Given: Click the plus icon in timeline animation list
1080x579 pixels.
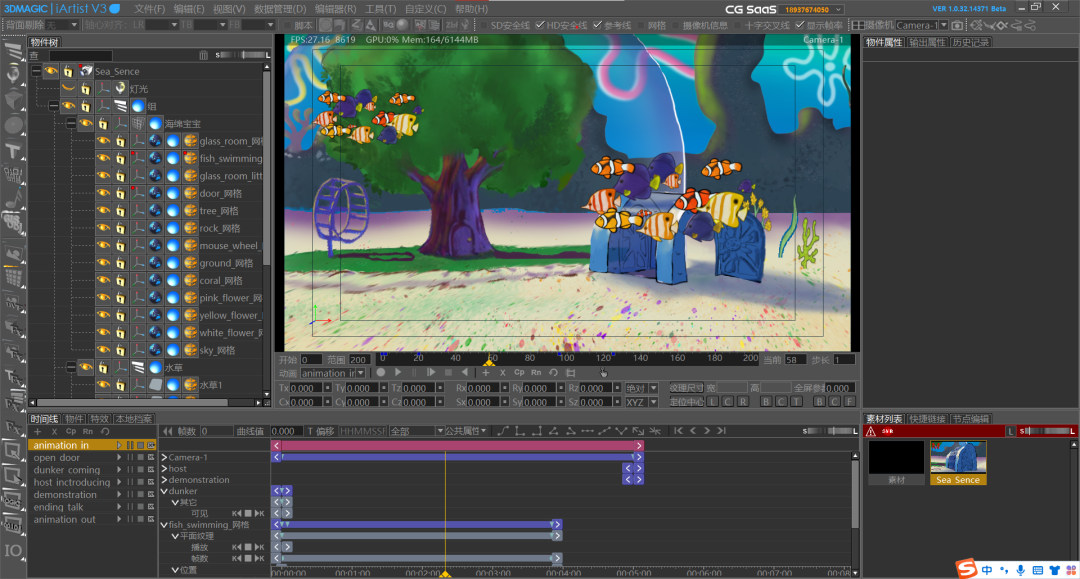Looking at the screenshot, I should tap(38, 432).
